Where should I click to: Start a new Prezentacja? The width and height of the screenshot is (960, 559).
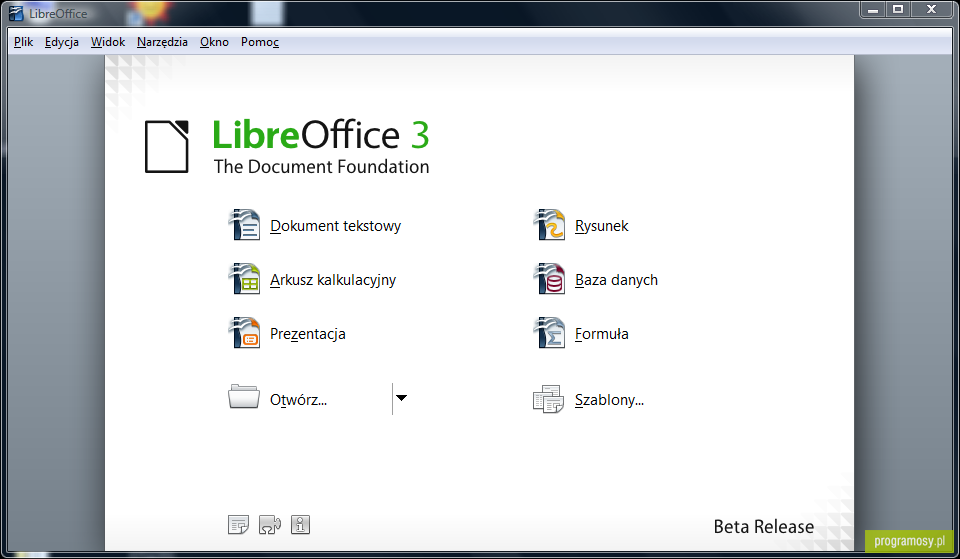308,334
